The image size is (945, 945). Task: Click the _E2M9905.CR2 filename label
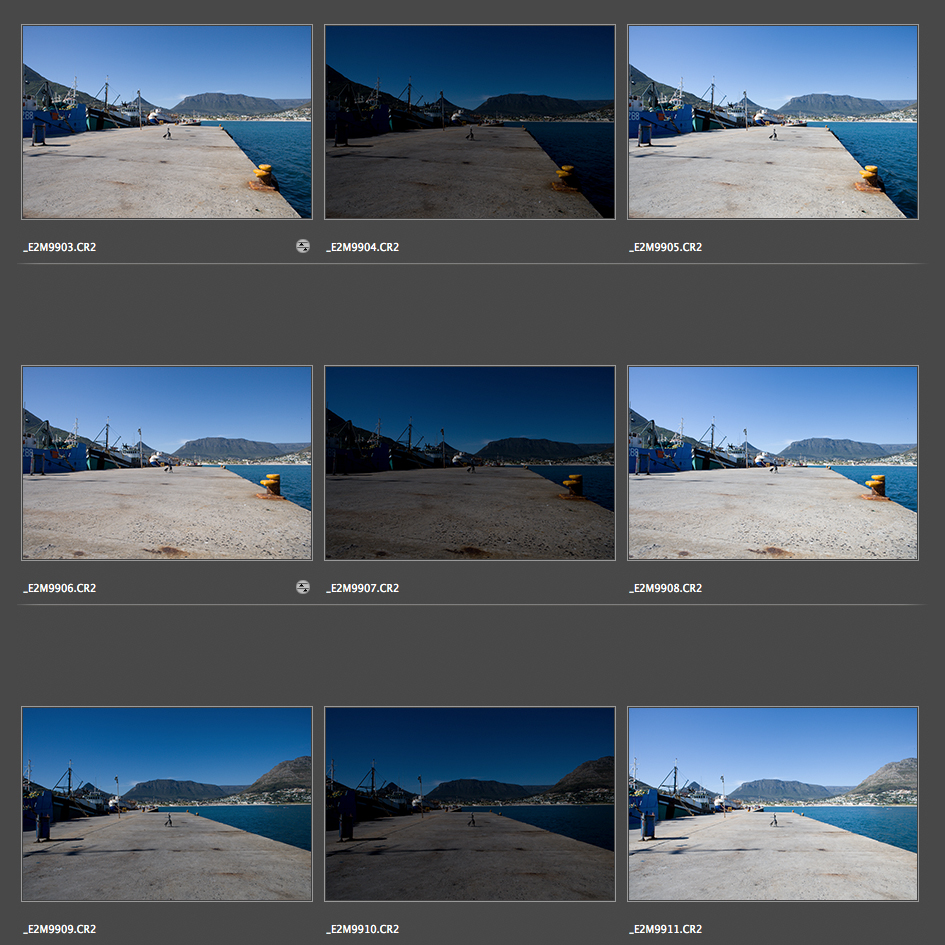pyautogui.click(x=666, y=247)
